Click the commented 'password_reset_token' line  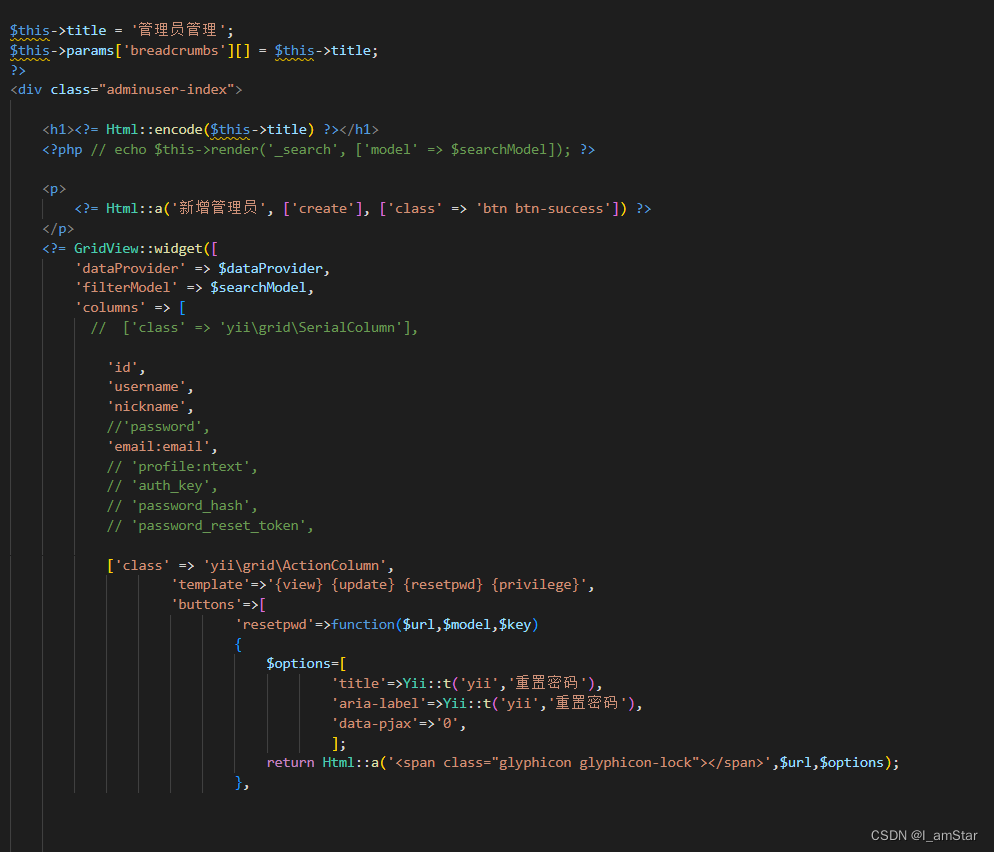[210, 526]
